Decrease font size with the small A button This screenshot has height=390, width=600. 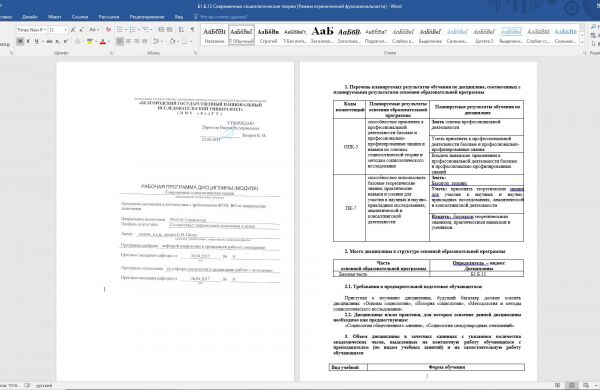click(x=82, y=30)
